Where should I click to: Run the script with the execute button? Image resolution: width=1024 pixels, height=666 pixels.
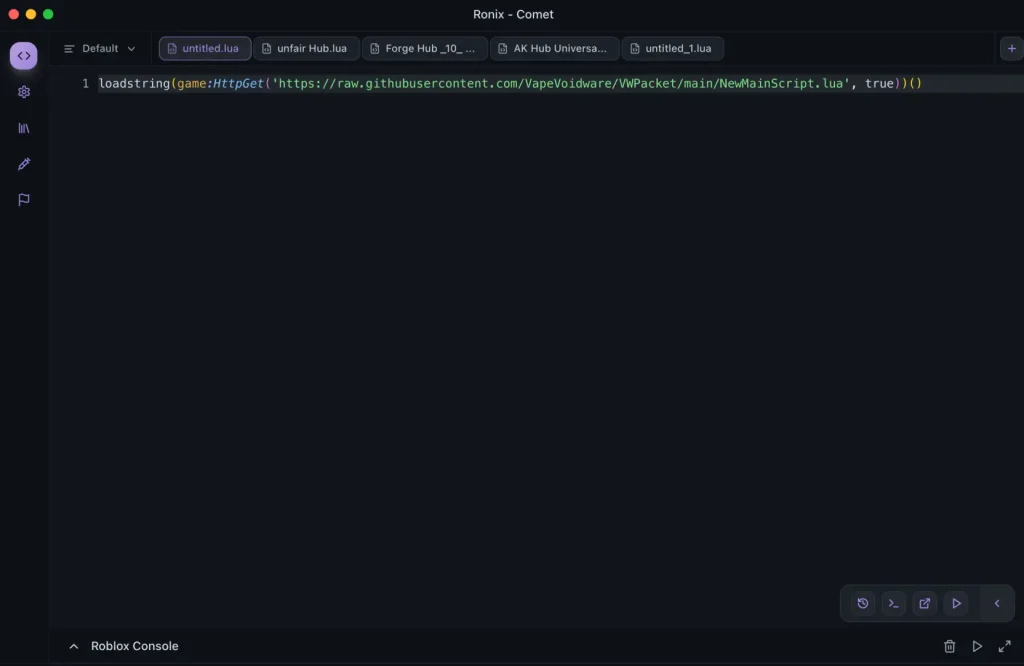click(956, 603)
